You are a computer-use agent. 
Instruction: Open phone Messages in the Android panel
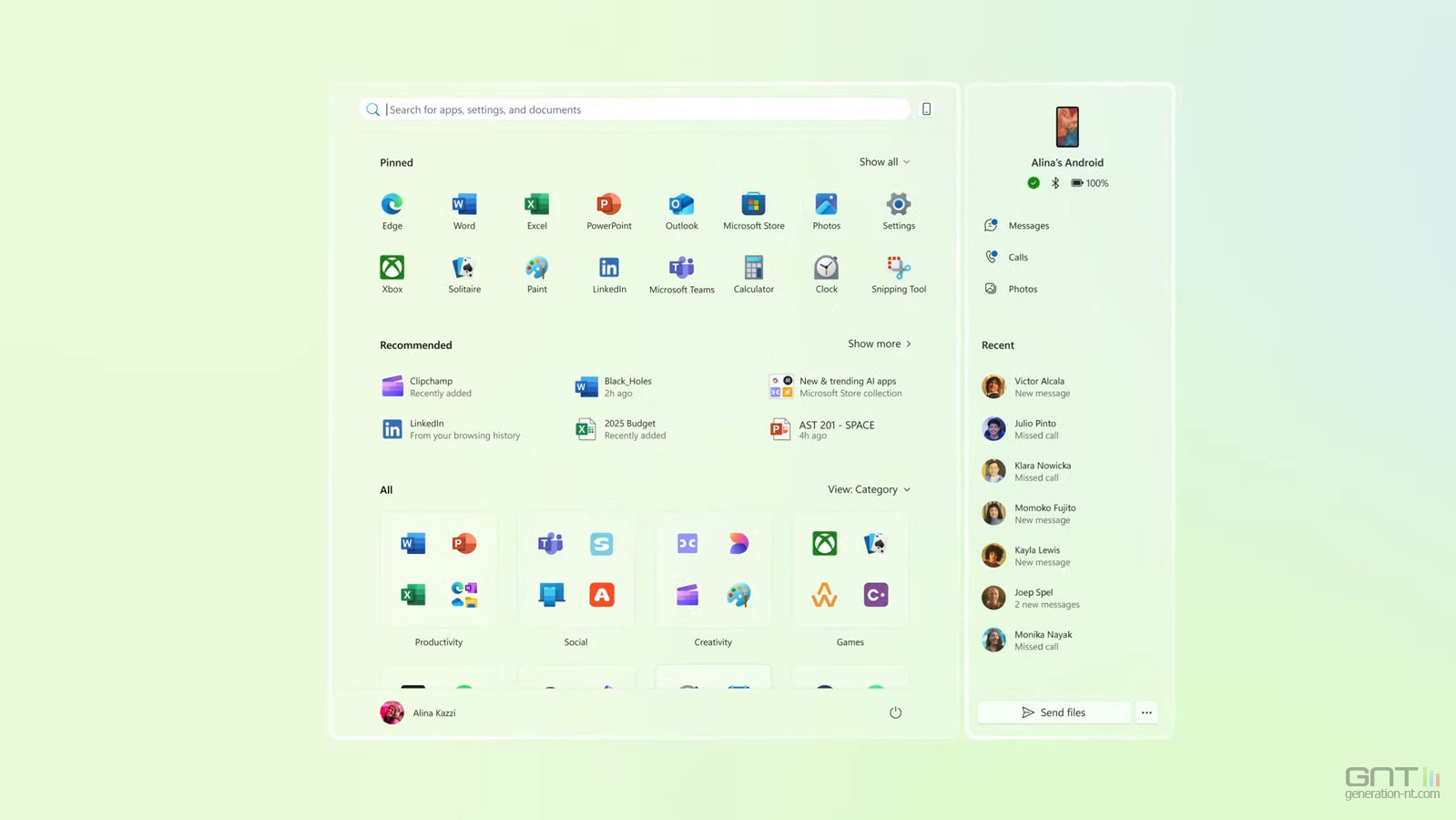(x=1017, y=225)
